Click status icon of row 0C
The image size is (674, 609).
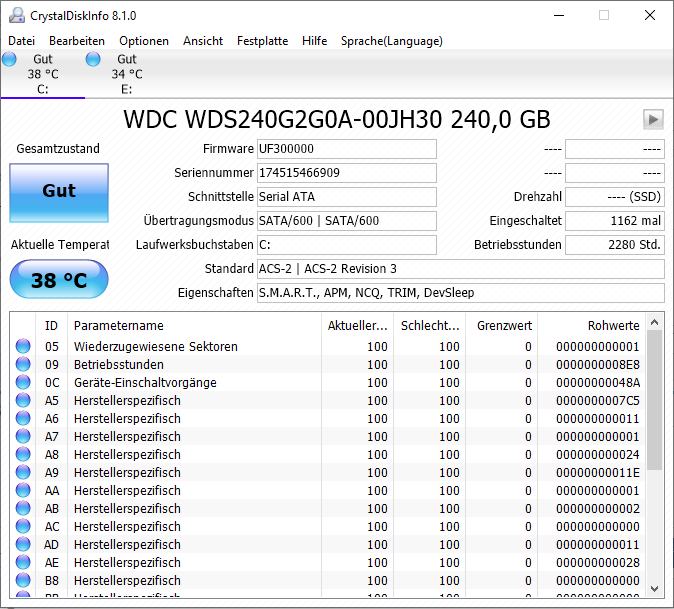click(x=23, y=383)
